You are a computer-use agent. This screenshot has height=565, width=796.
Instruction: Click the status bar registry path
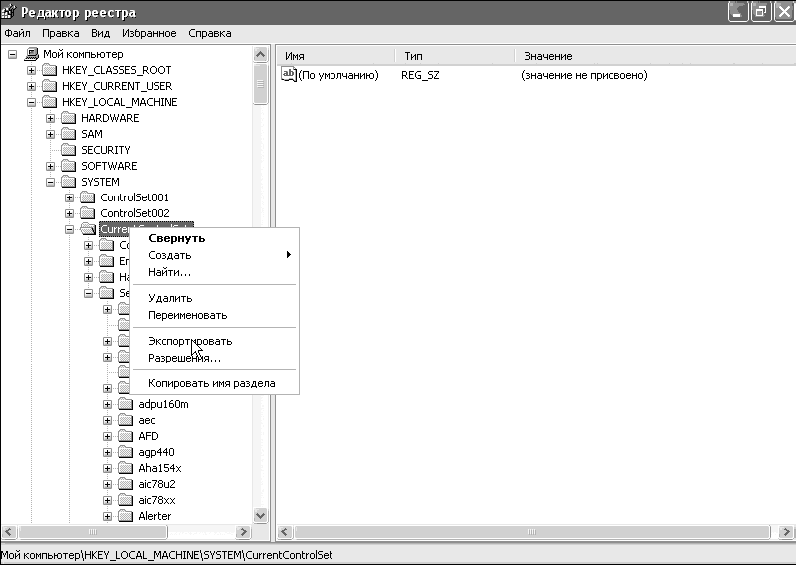pos(167,555)
